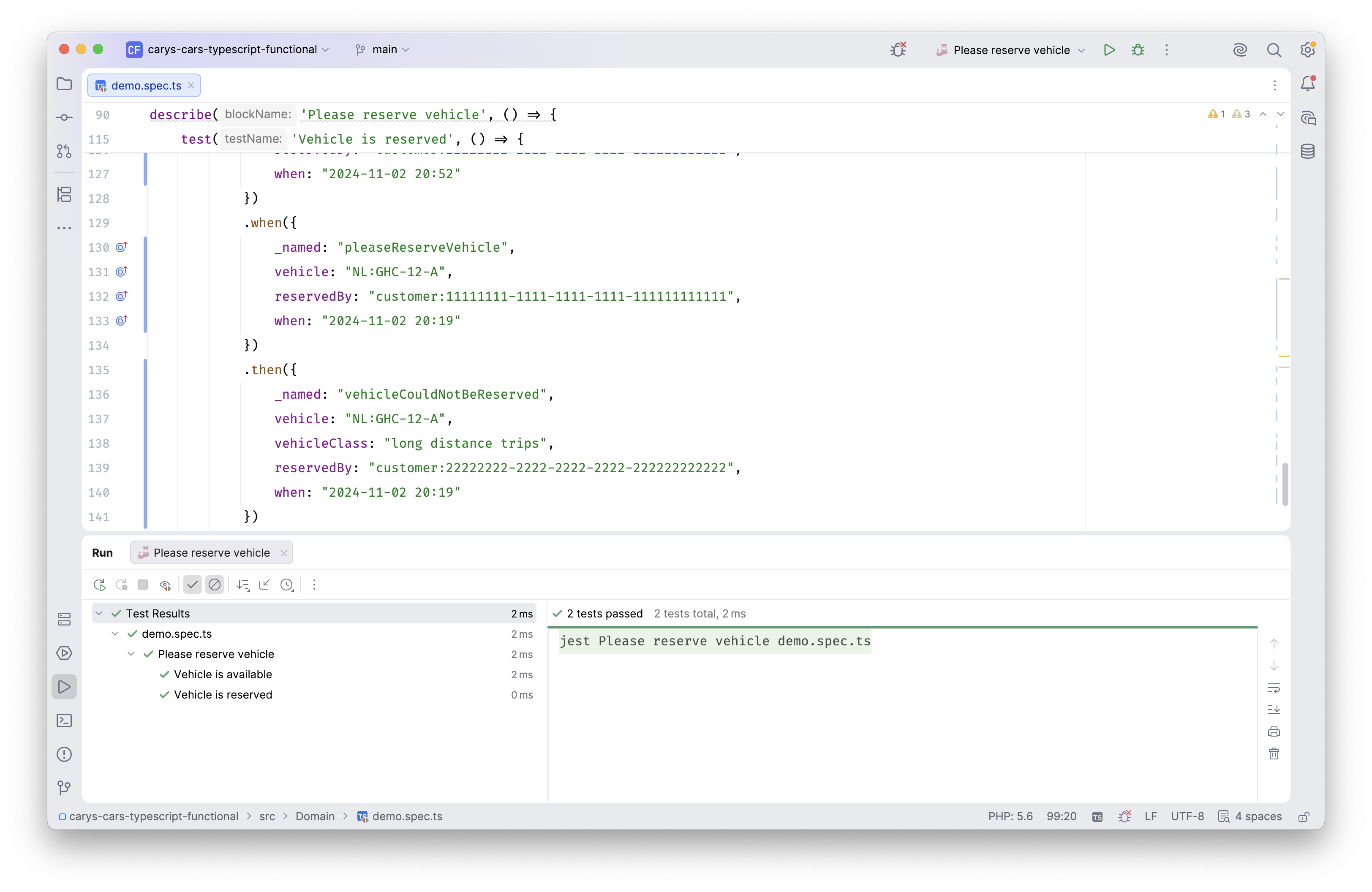Click the debug listener icon with red X

898,50
